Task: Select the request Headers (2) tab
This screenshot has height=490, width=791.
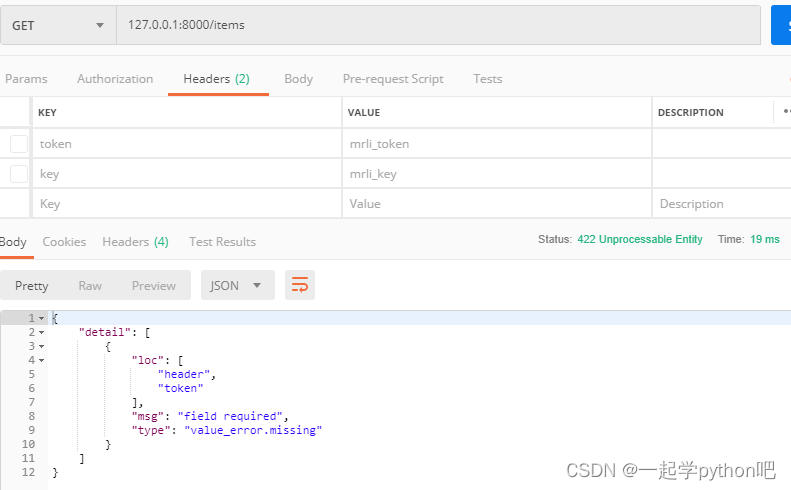Action: pos(216,79)
